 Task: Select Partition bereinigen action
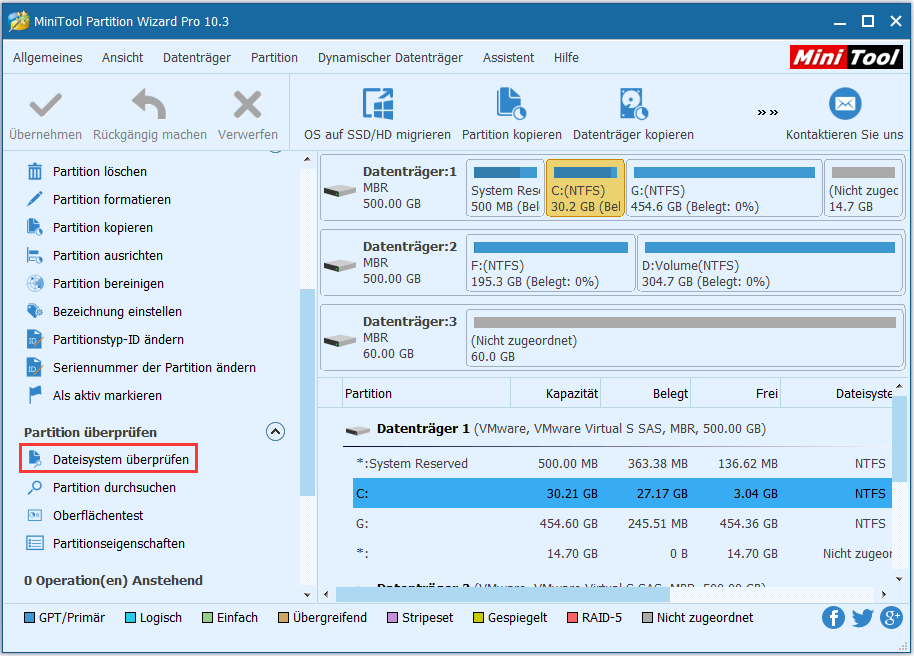point(108,283)
